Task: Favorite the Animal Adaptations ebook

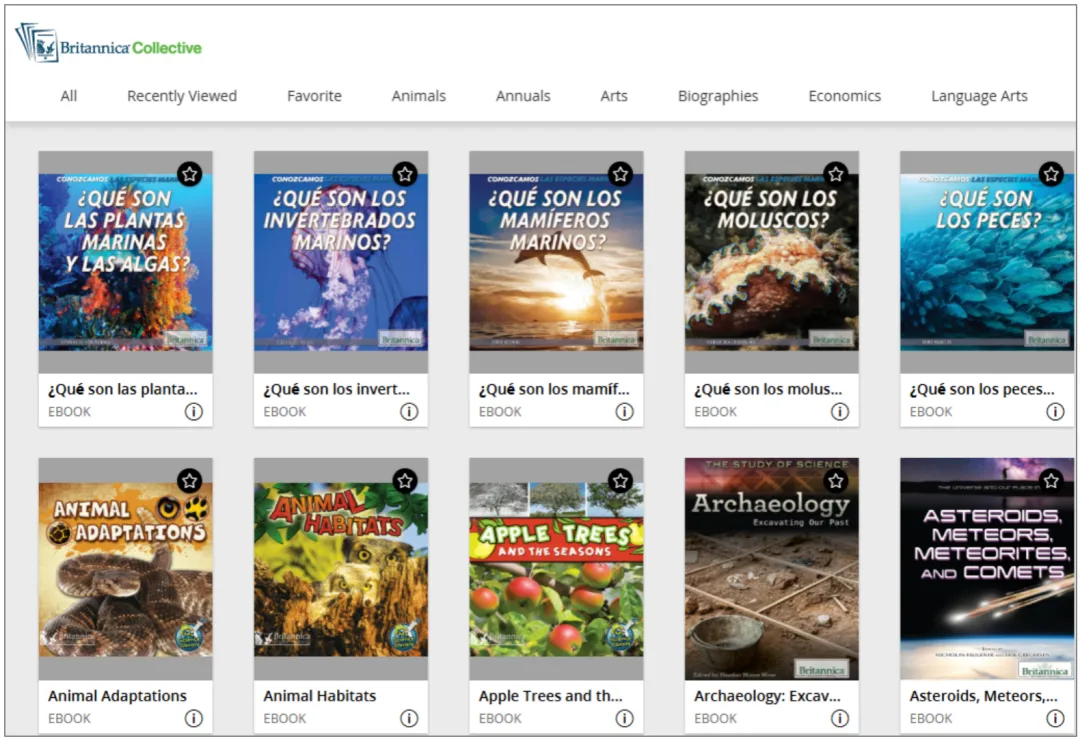Action: click(x=189, y=481)
